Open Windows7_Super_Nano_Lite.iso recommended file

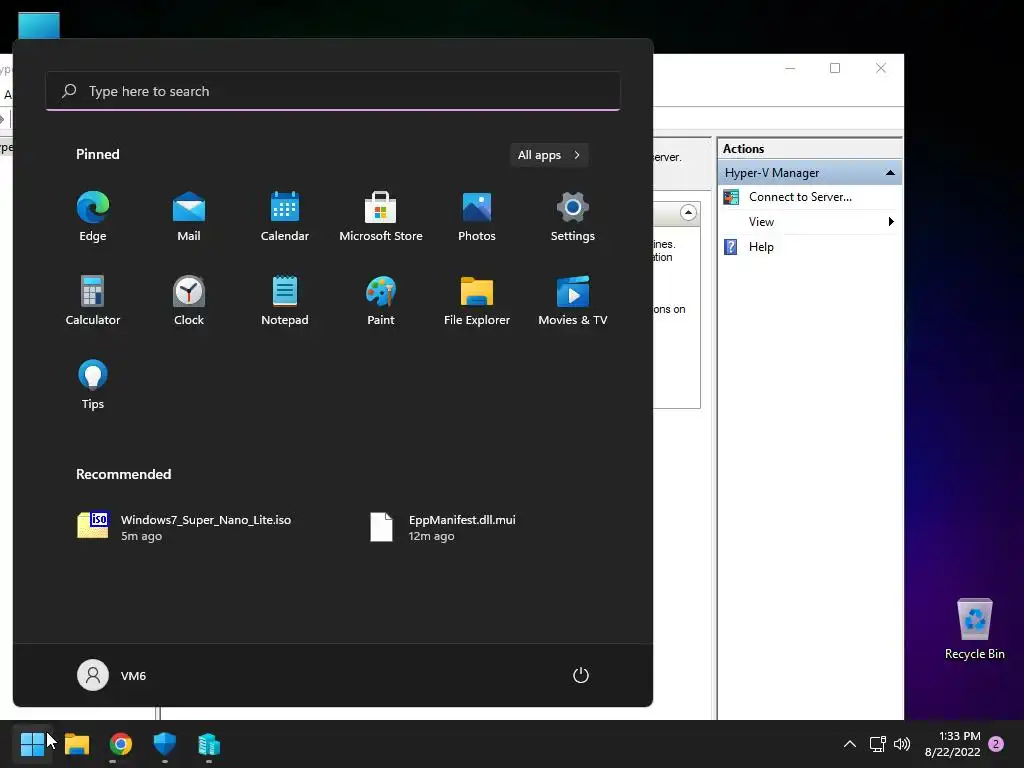tap(186, 527)
